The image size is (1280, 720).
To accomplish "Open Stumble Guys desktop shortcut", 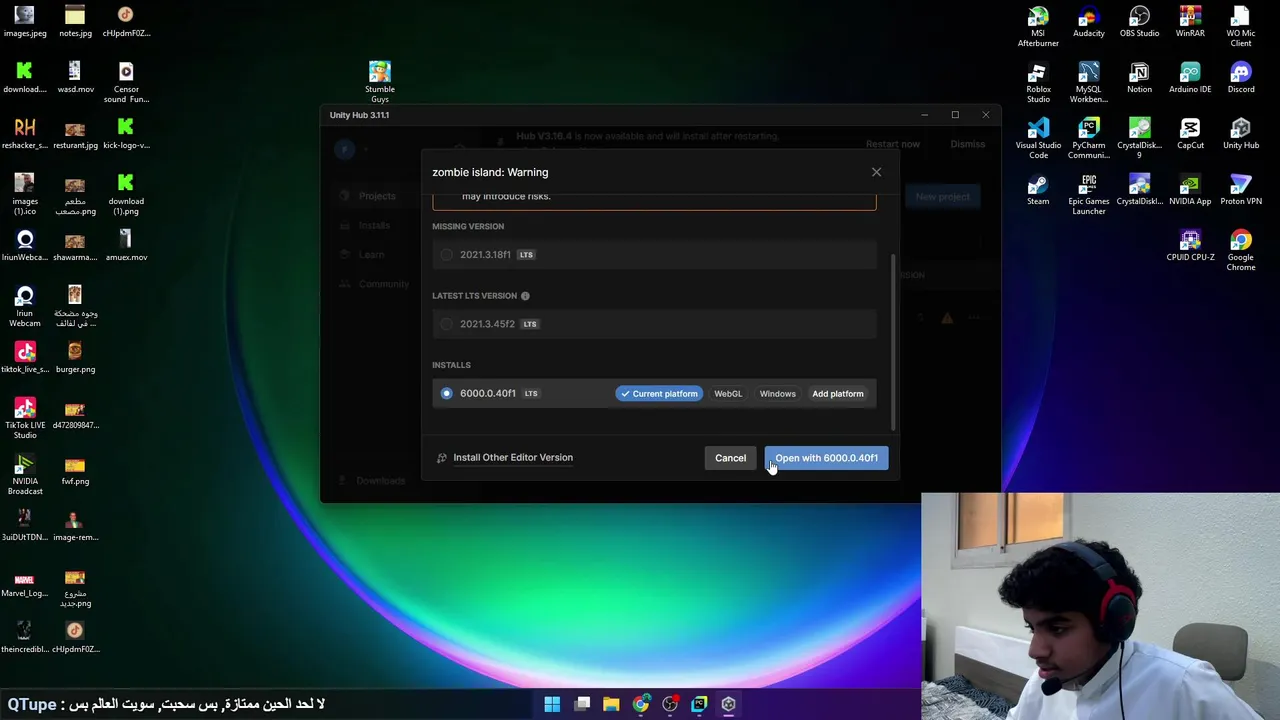I will click(x=380, y=83).
